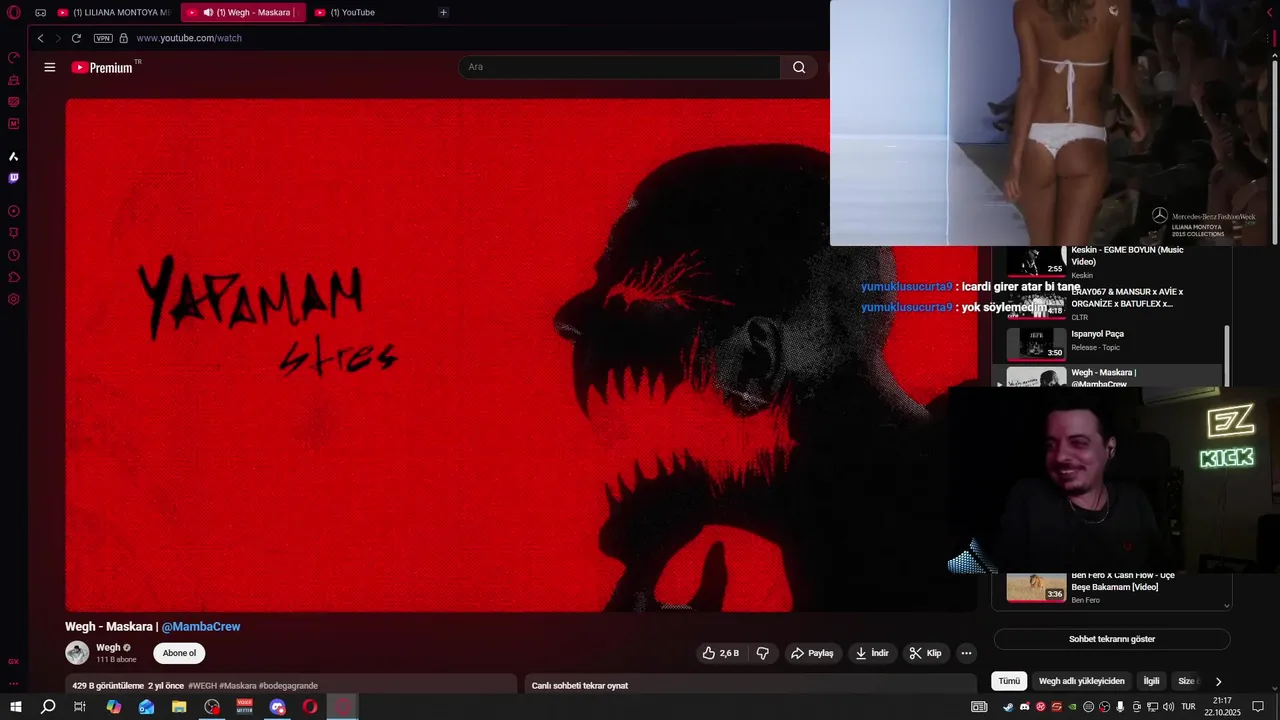
Task: Open the volume speaker tray icon
Action: tap(1168, 707)
